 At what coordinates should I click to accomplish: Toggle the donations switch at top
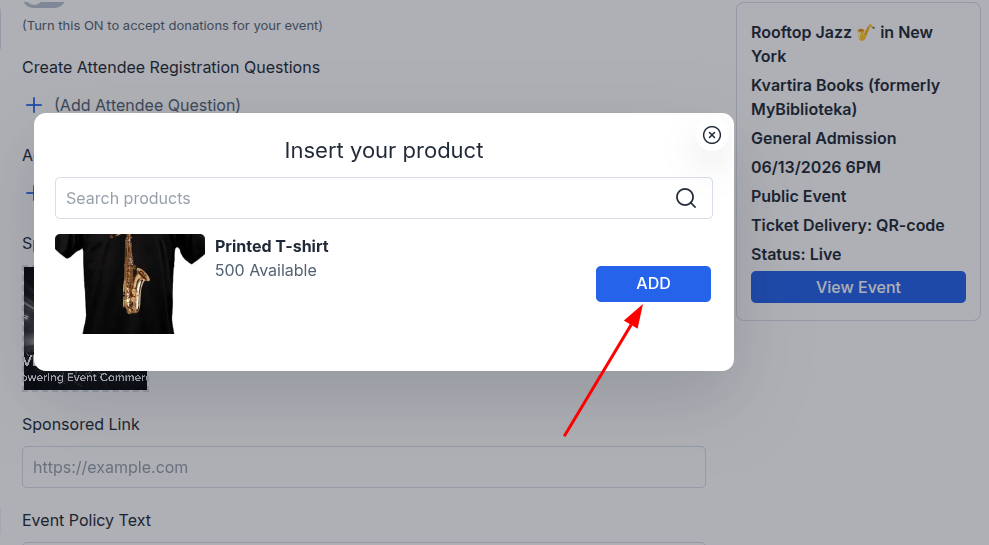click(44, 3)
